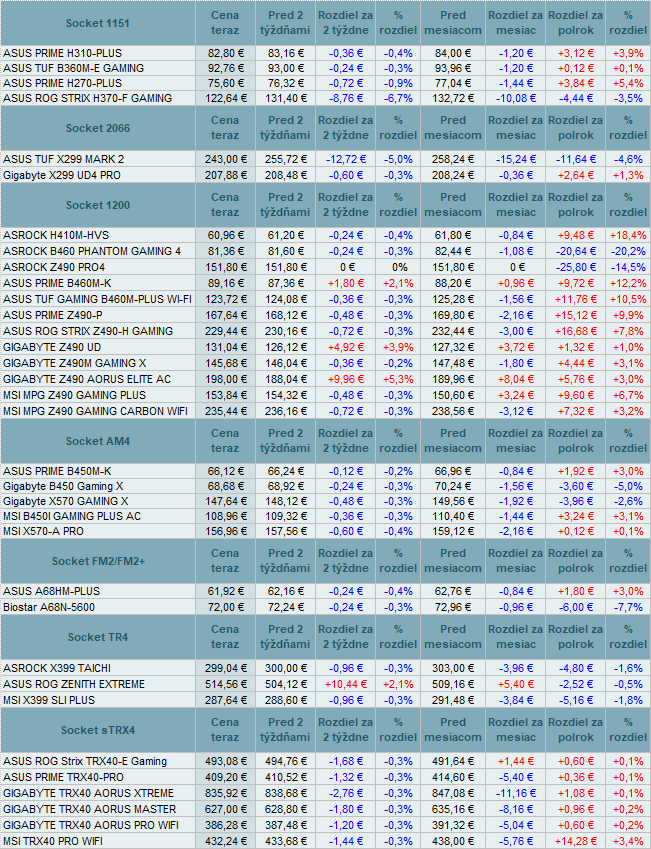Click MSI X399 SLI PLUS product name
The width and height of the screenshot is (651, 849).
(x=49, y=700)
